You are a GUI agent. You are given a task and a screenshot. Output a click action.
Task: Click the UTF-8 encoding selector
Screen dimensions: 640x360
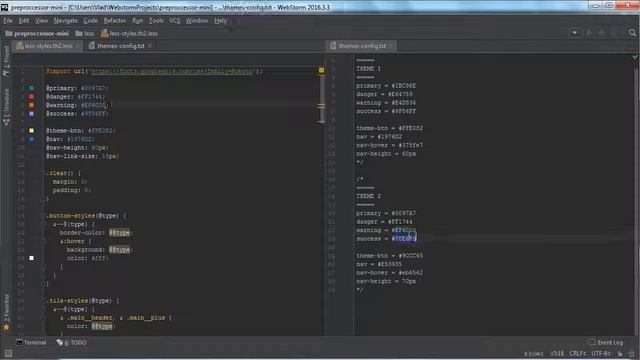click(601, 353)
